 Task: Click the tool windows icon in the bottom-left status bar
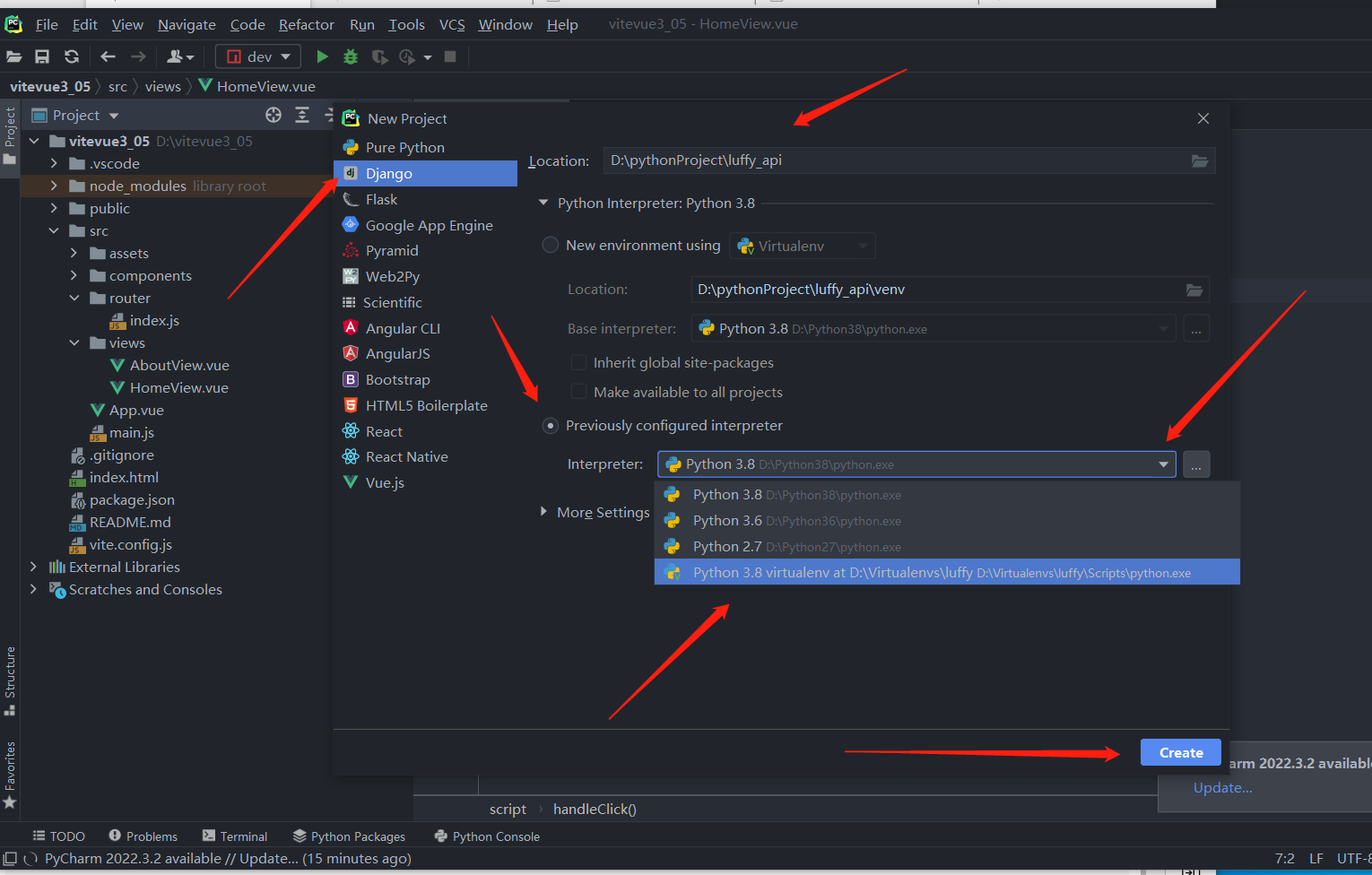point(10,858)
